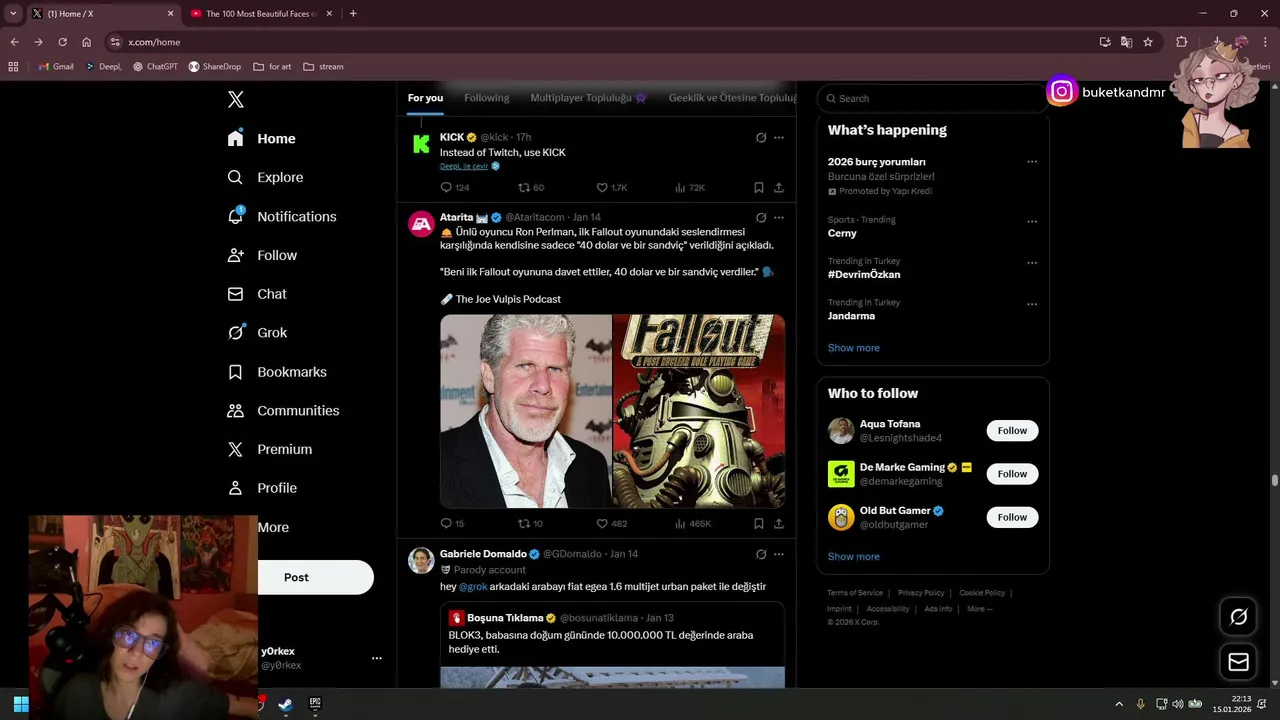Open KICK profile avatar
Image resolution: width=1280 pixels, height=720 pixels.
pyautogui.click(x=421, y=144)
